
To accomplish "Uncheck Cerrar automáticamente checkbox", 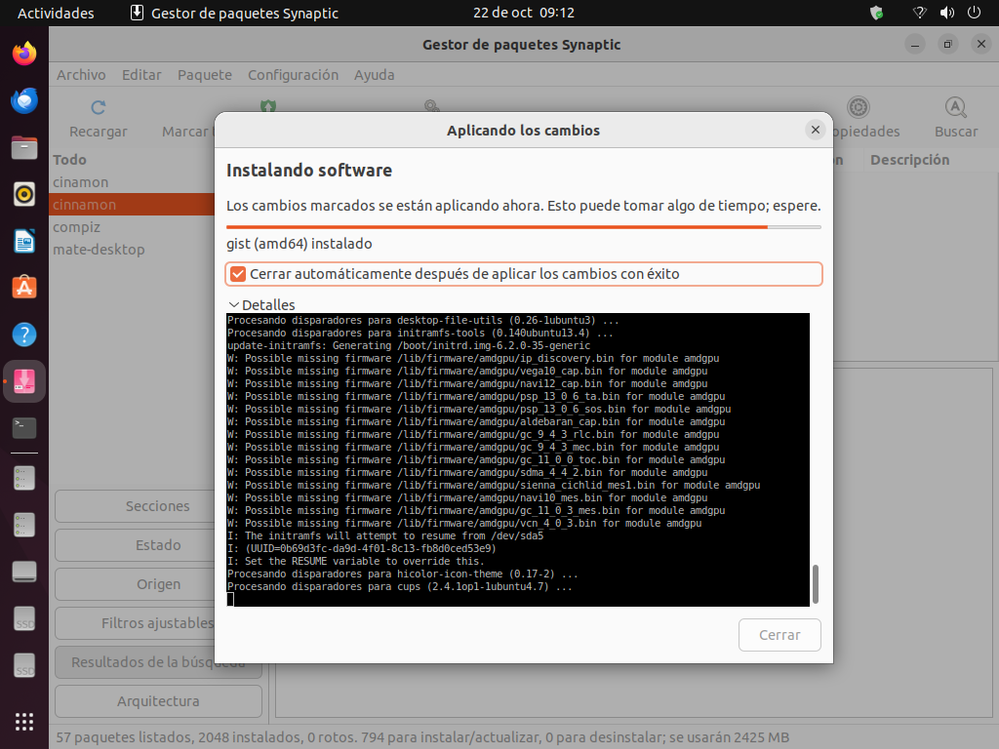I will click(238, 274).
